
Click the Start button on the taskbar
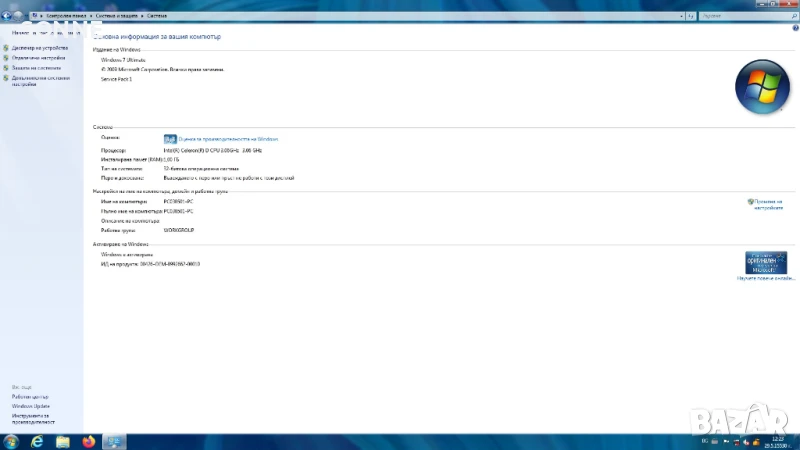click(x=12, y=441)
